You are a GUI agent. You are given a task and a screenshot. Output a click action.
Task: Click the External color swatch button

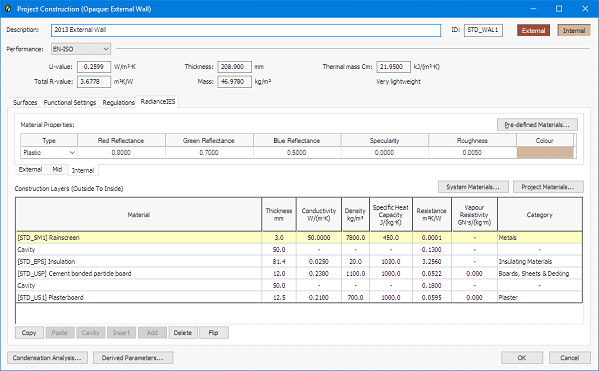tap(533, 31)
